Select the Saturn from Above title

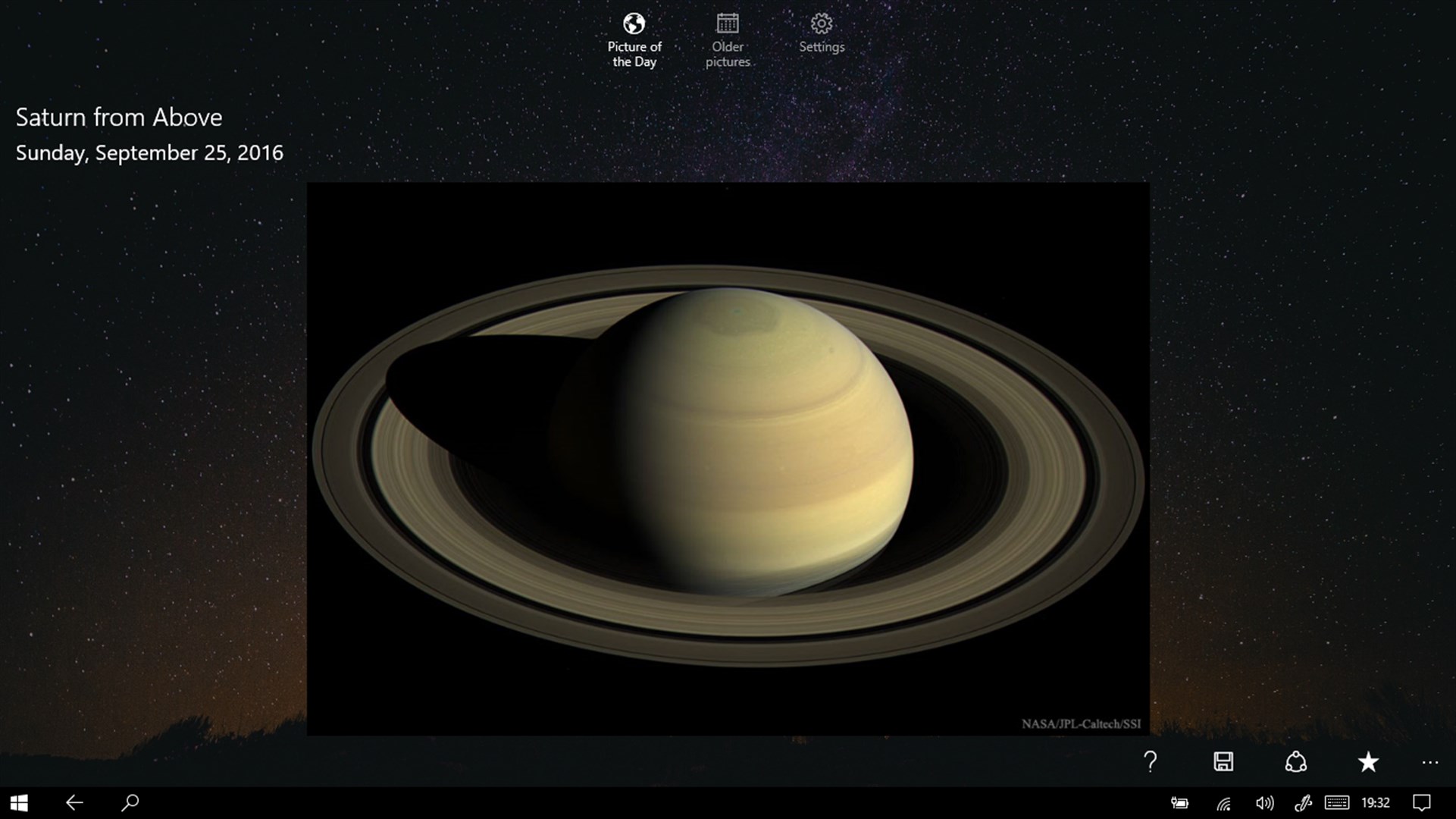[x=118, y=118]
